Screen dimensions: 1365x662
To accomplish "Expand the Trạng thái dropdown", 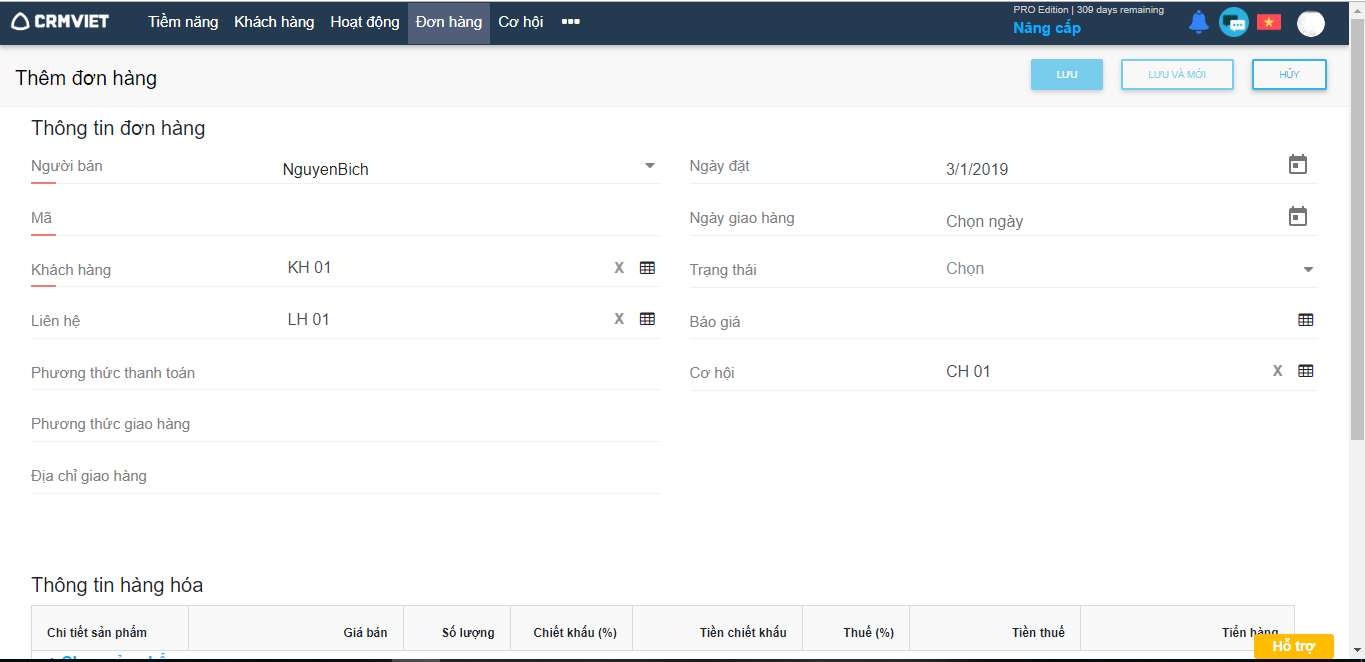I will tap(1308, 269).
